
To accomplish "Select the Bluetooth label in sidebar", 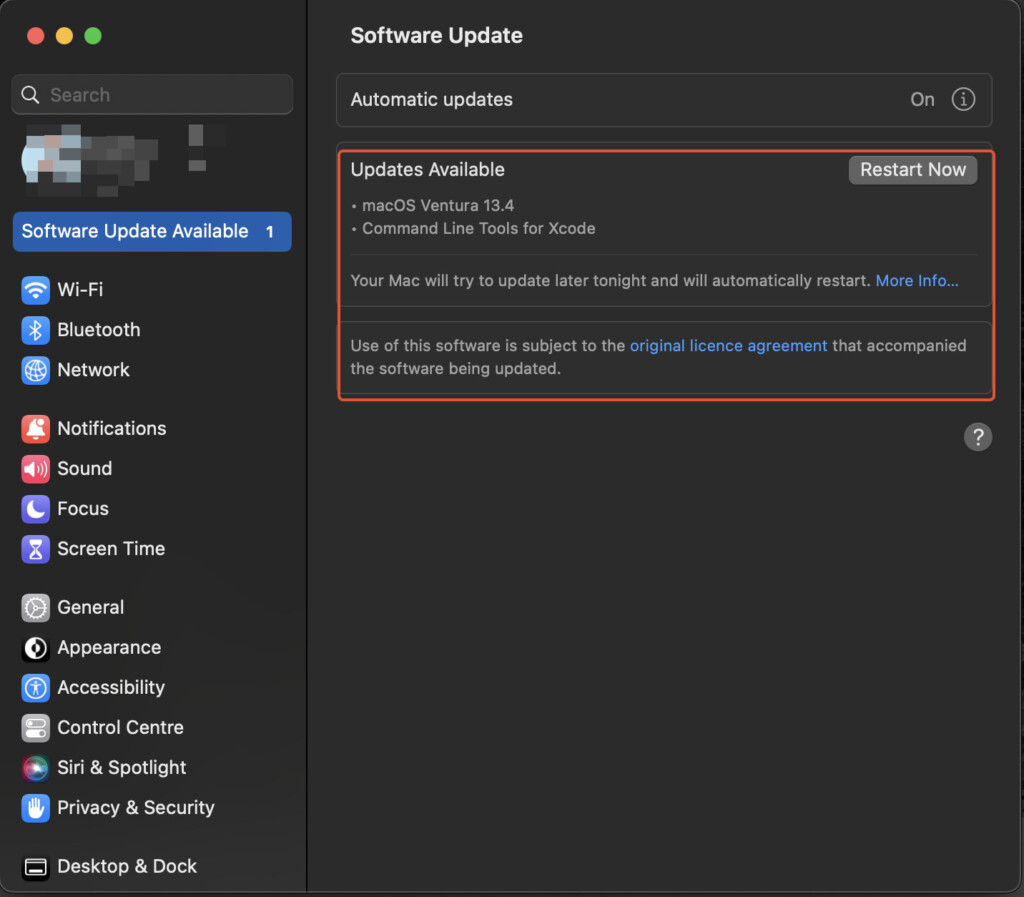I will tap(99, 330).
